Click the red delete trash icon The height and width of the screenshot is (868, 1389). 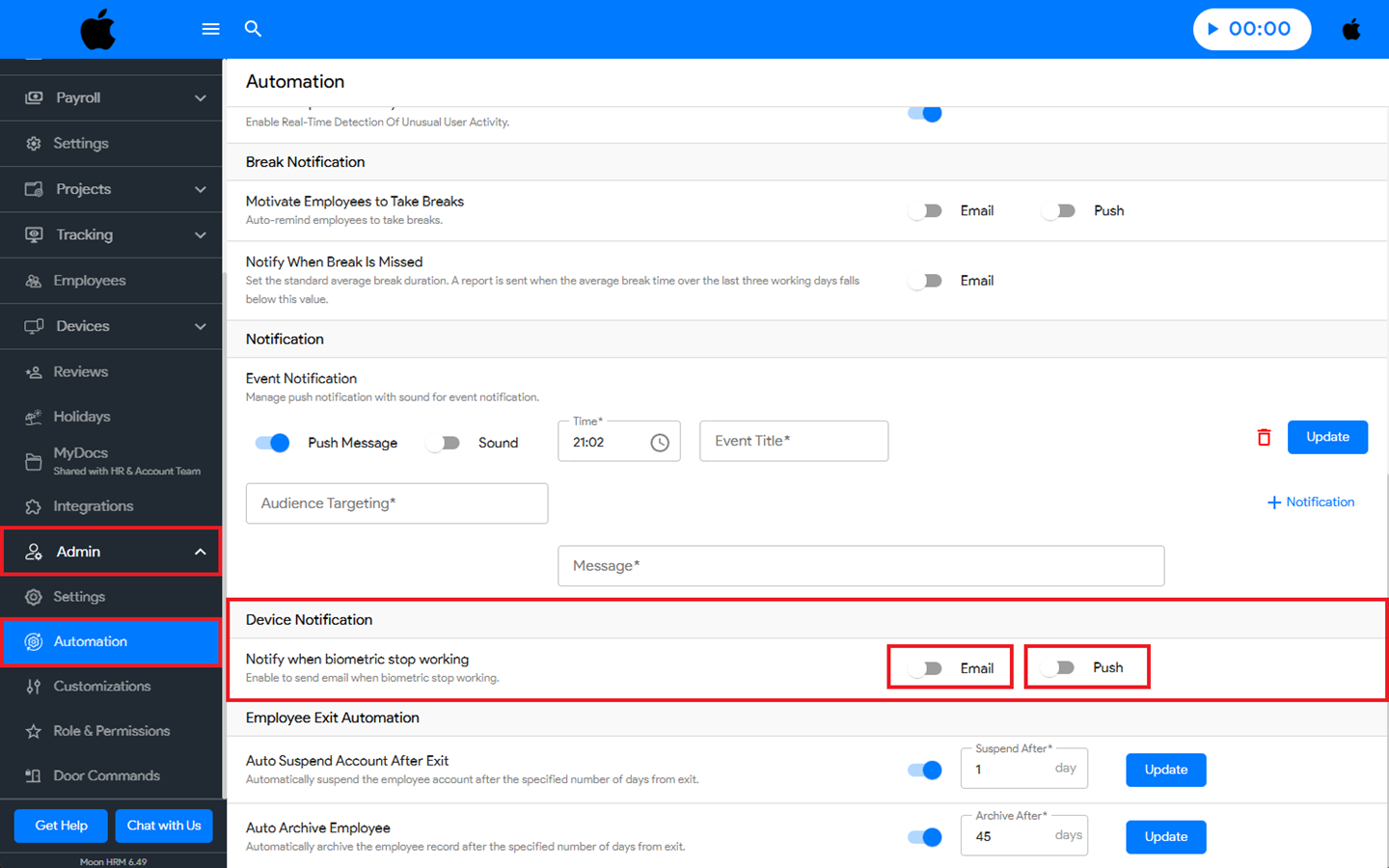(x=1264, y=438)
